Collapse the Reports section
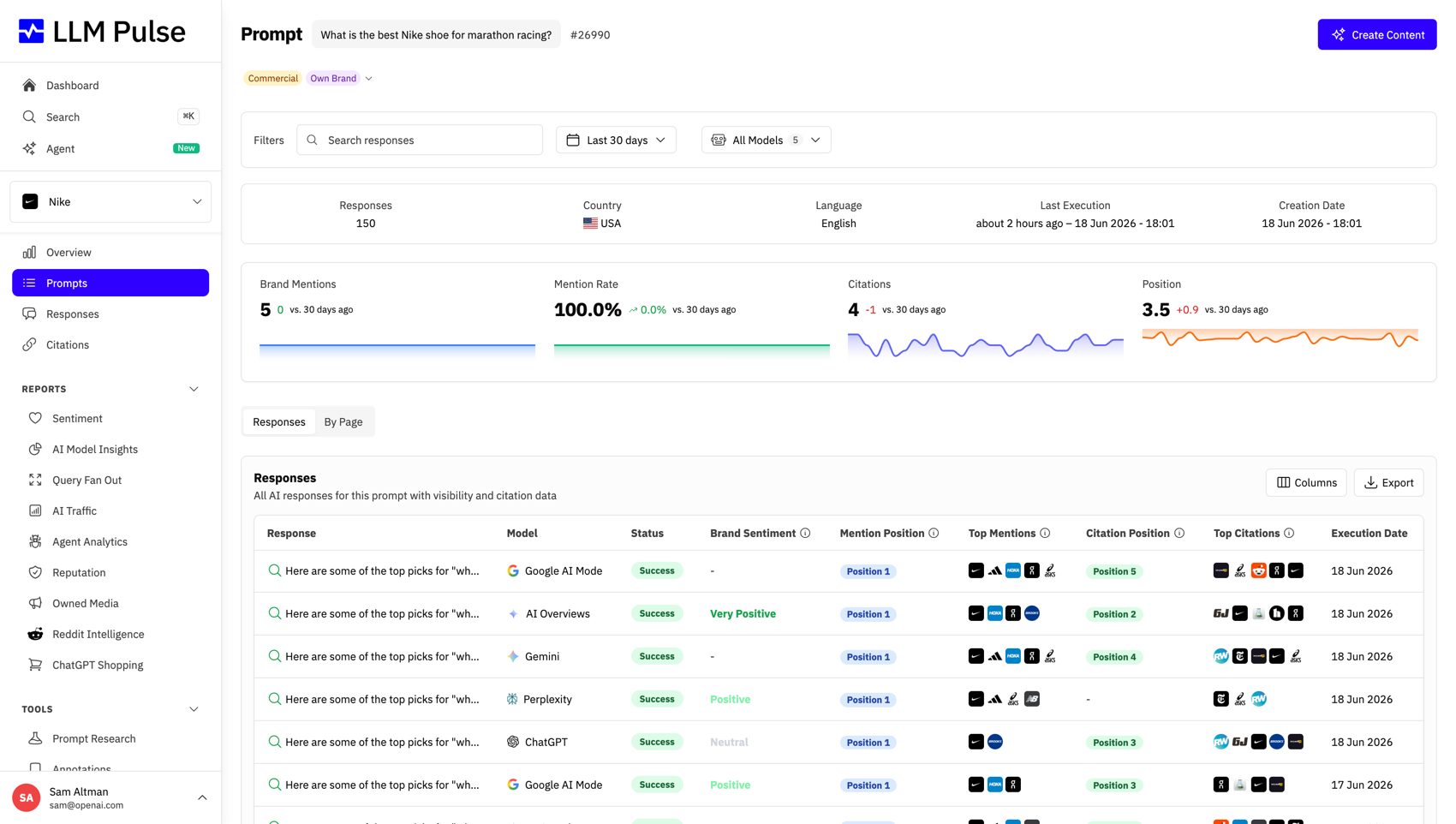 pos(194,389)
